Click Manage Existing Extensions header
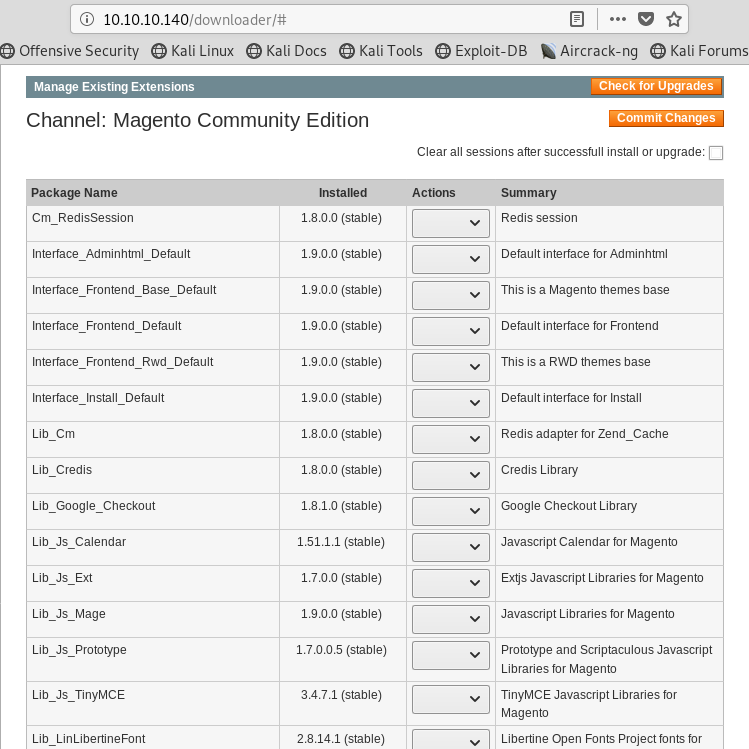Screen dimensions: 749x749 coord(114,87)
